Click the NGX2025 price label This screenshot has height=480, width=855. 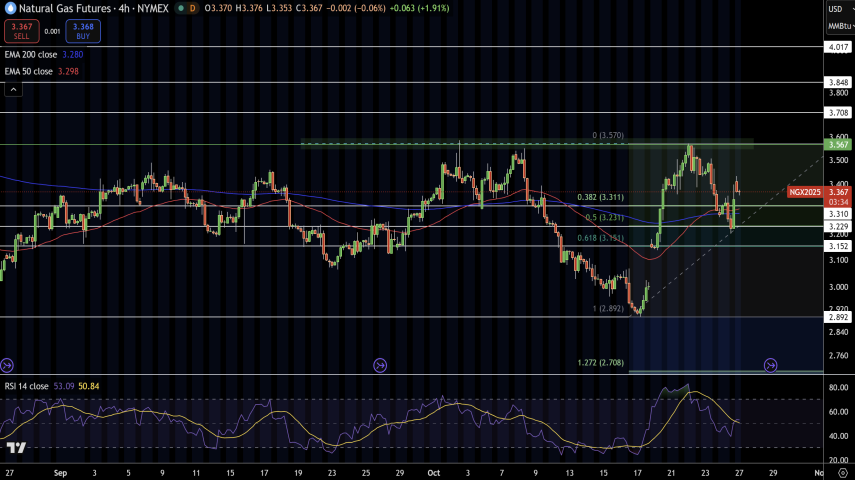tap(805, 191)
